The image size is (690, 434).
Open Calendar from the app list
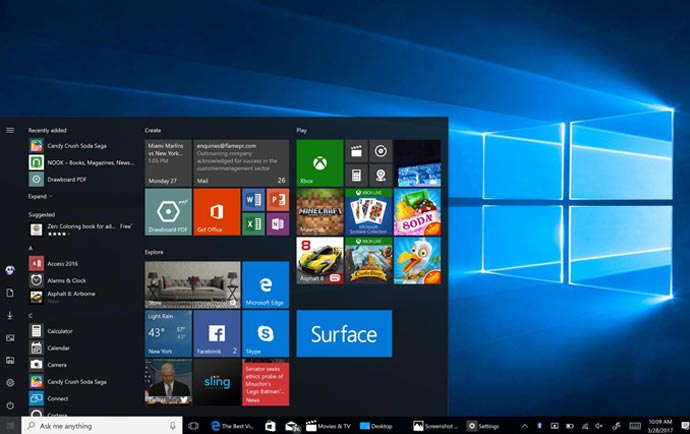click(82, 348)
